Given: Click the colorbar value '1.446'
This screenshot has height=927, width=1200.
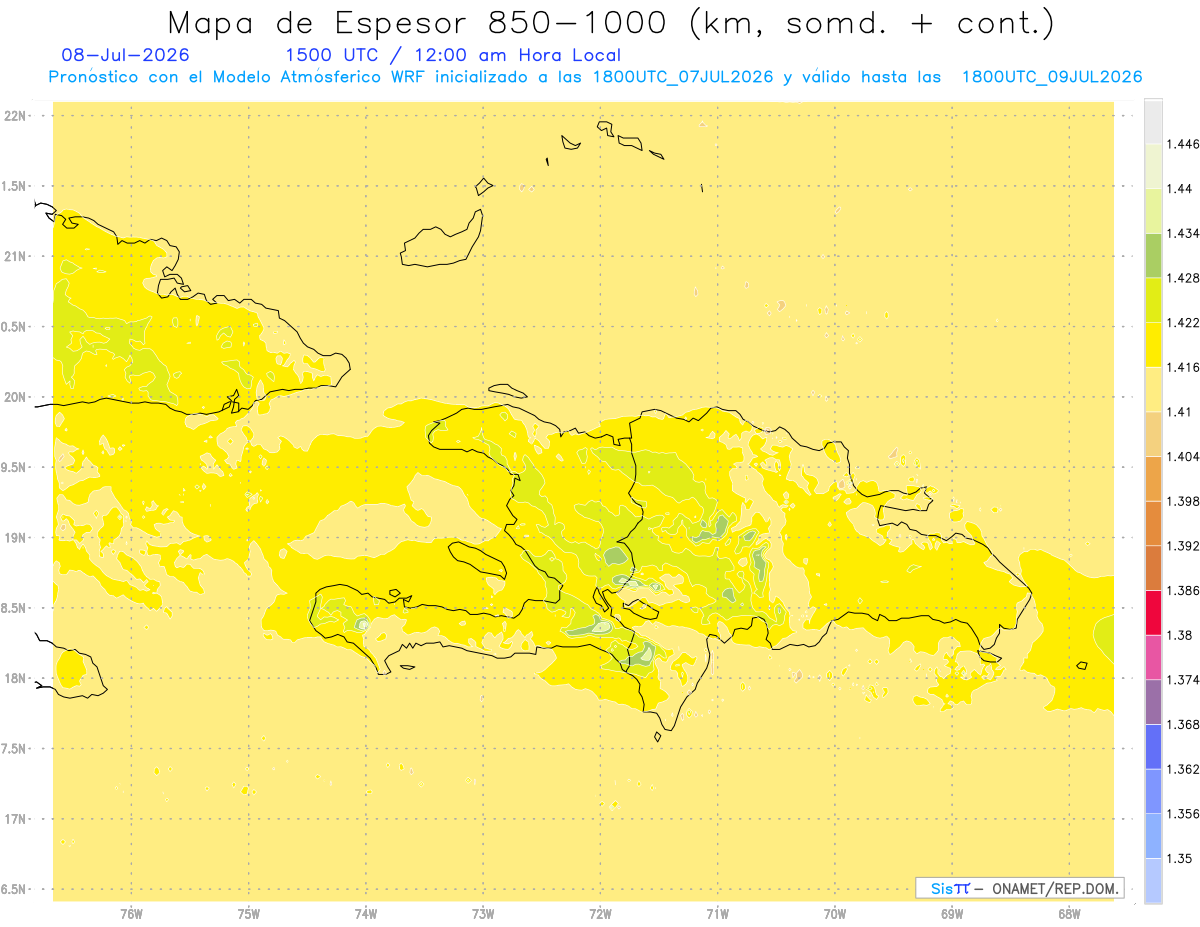Looking at the screenshot, I should tap(1182, 144).
